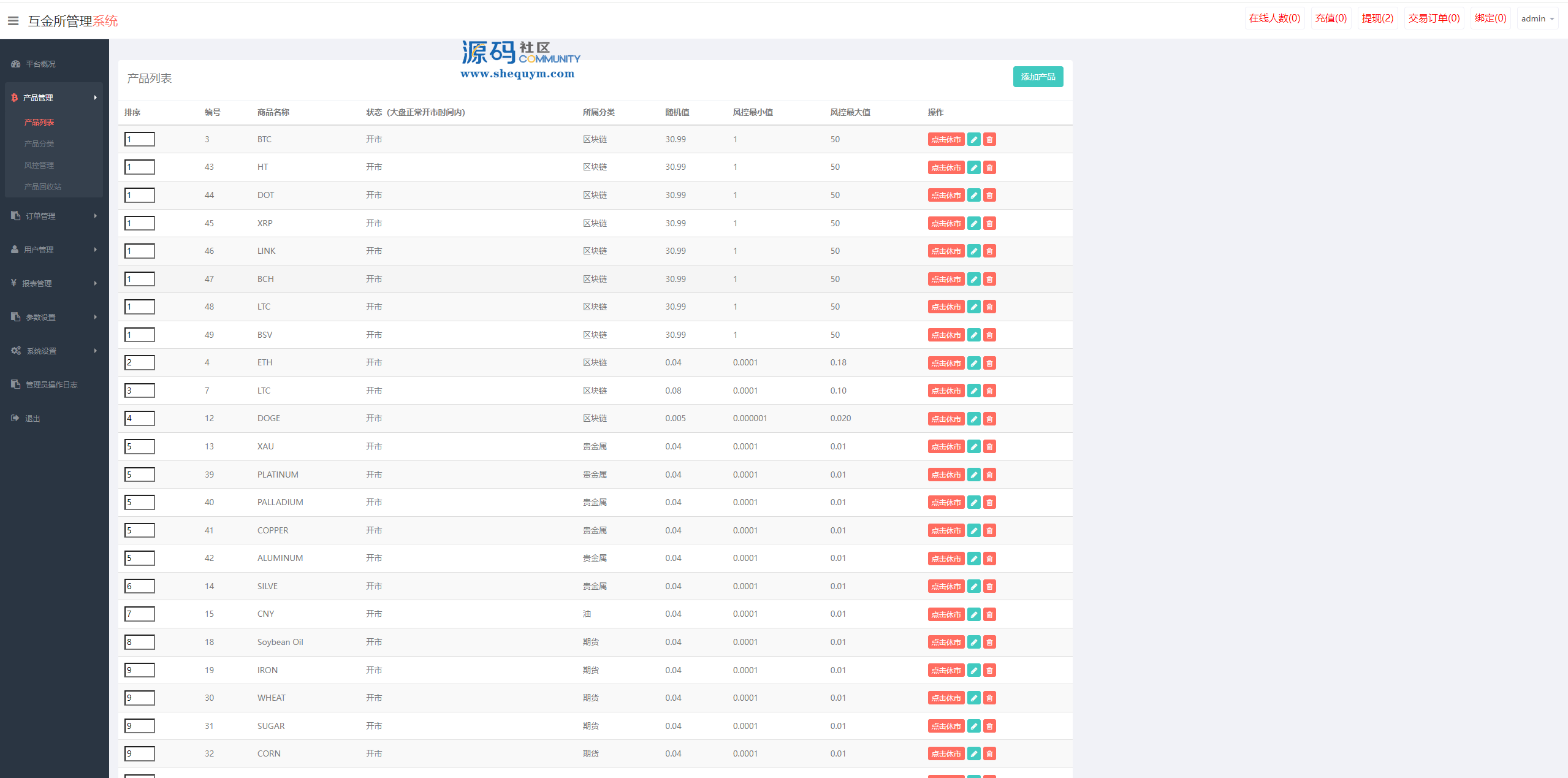
Task: Click delete trash icon for BTC row
Action: click(x=989, y=140)
